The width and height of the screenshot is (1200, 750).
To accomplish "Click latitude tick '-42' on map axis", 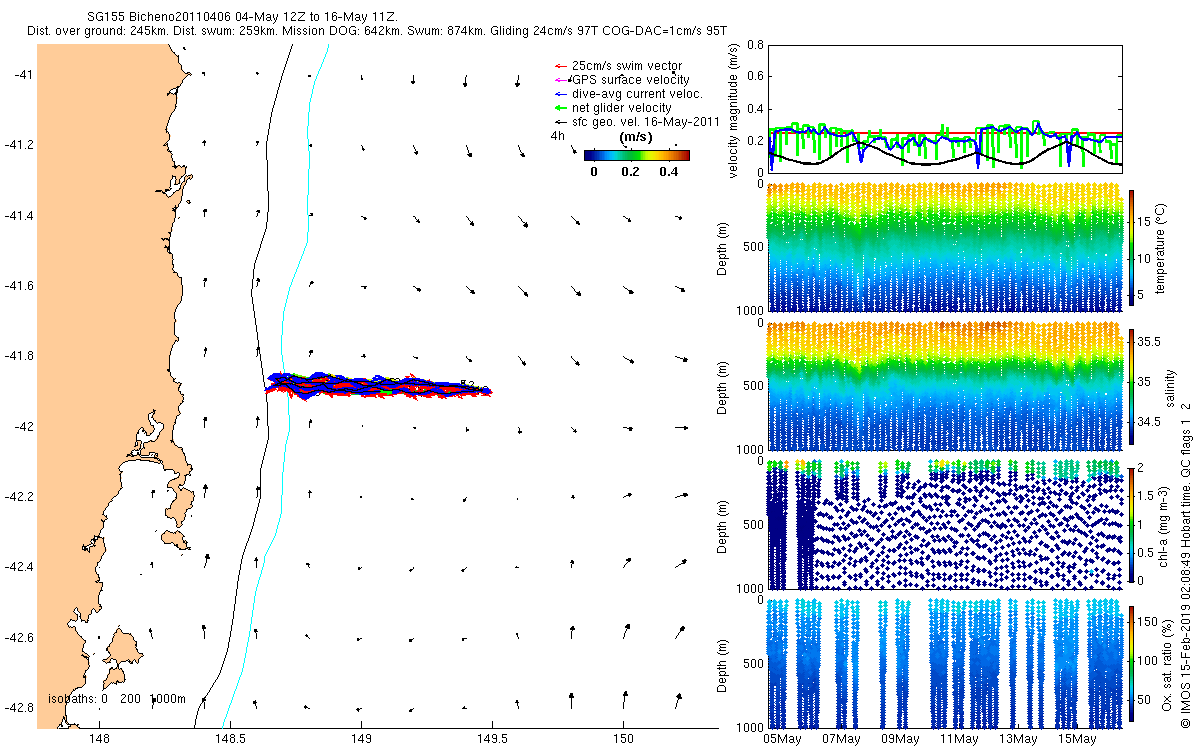I will [22, 427].
